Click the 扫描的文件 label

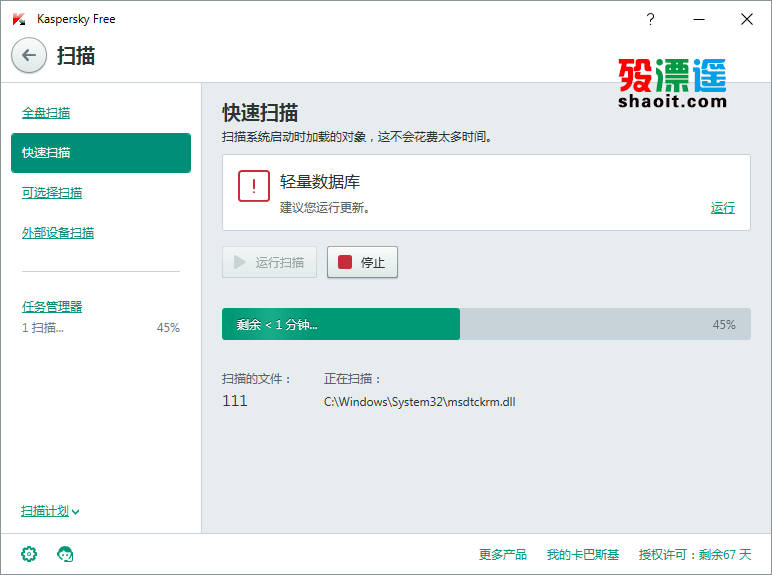coord(257,379)
